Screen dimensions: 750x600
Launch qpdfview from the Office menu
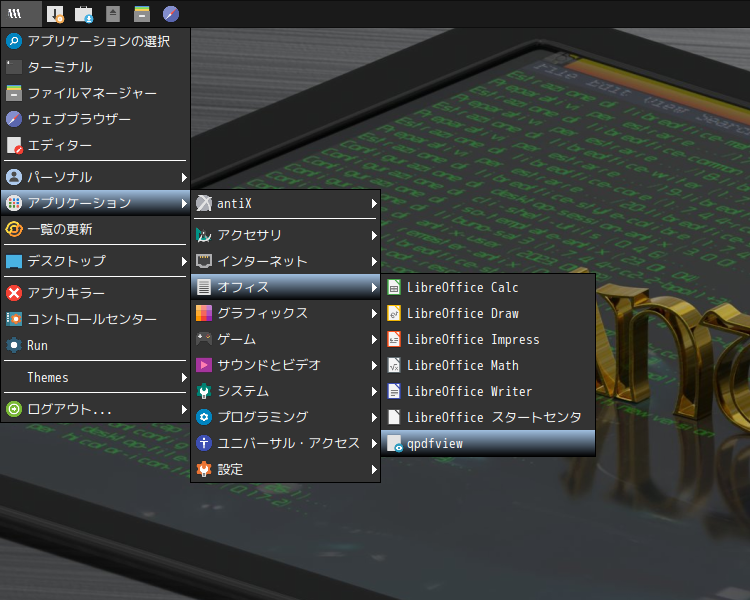488,444
